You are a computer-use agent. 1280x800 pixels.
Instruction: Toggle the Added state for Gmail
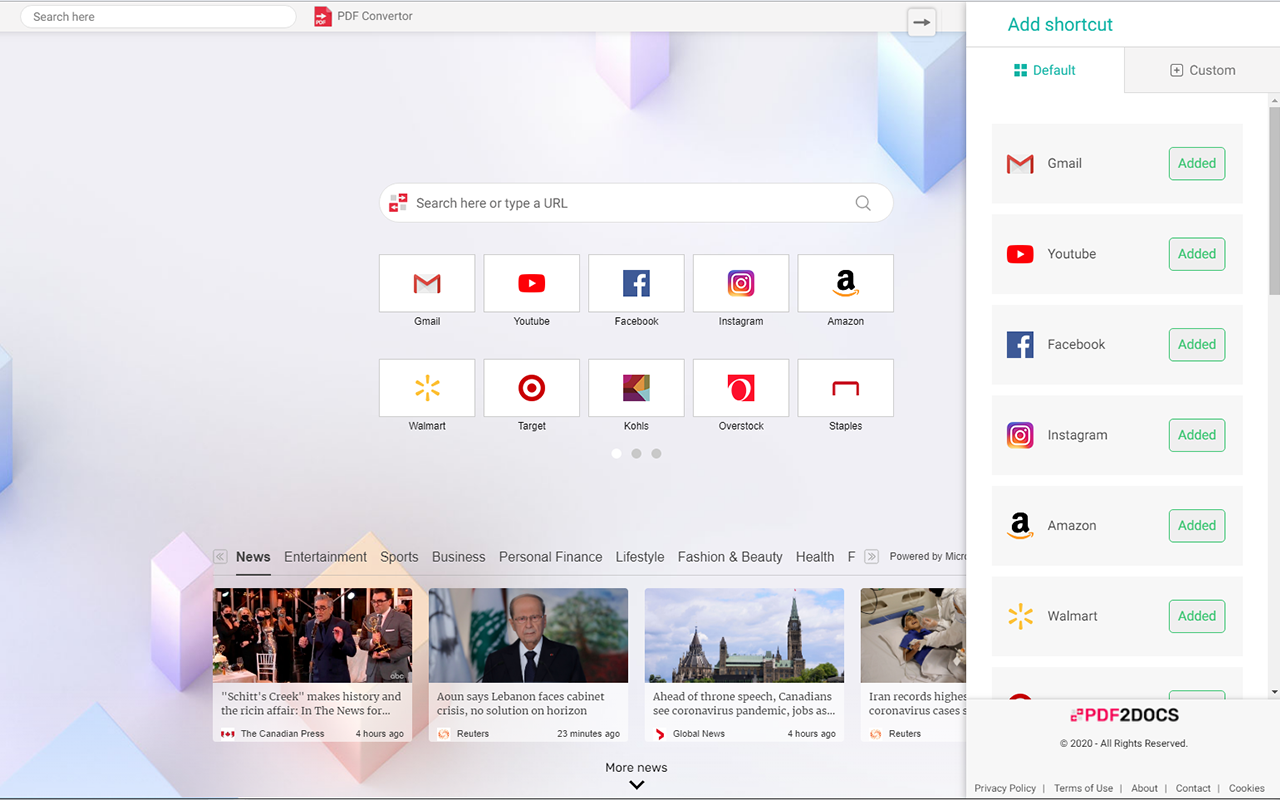pyautogui.click(x=1196, y=163)
